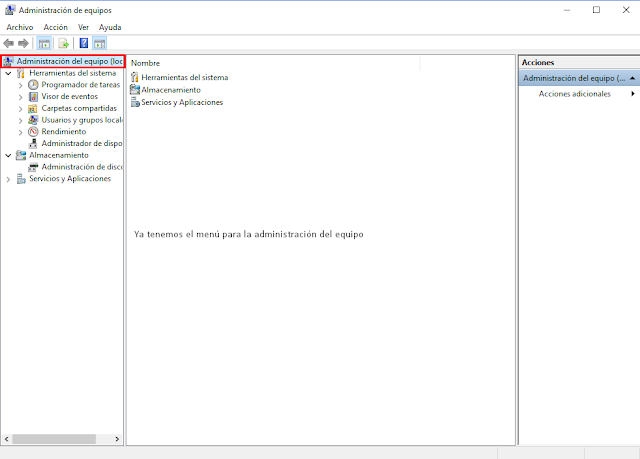Collapse the Herramientas del sistema node
The height and width of the screenshot is (459, 640).
[8, 73]
